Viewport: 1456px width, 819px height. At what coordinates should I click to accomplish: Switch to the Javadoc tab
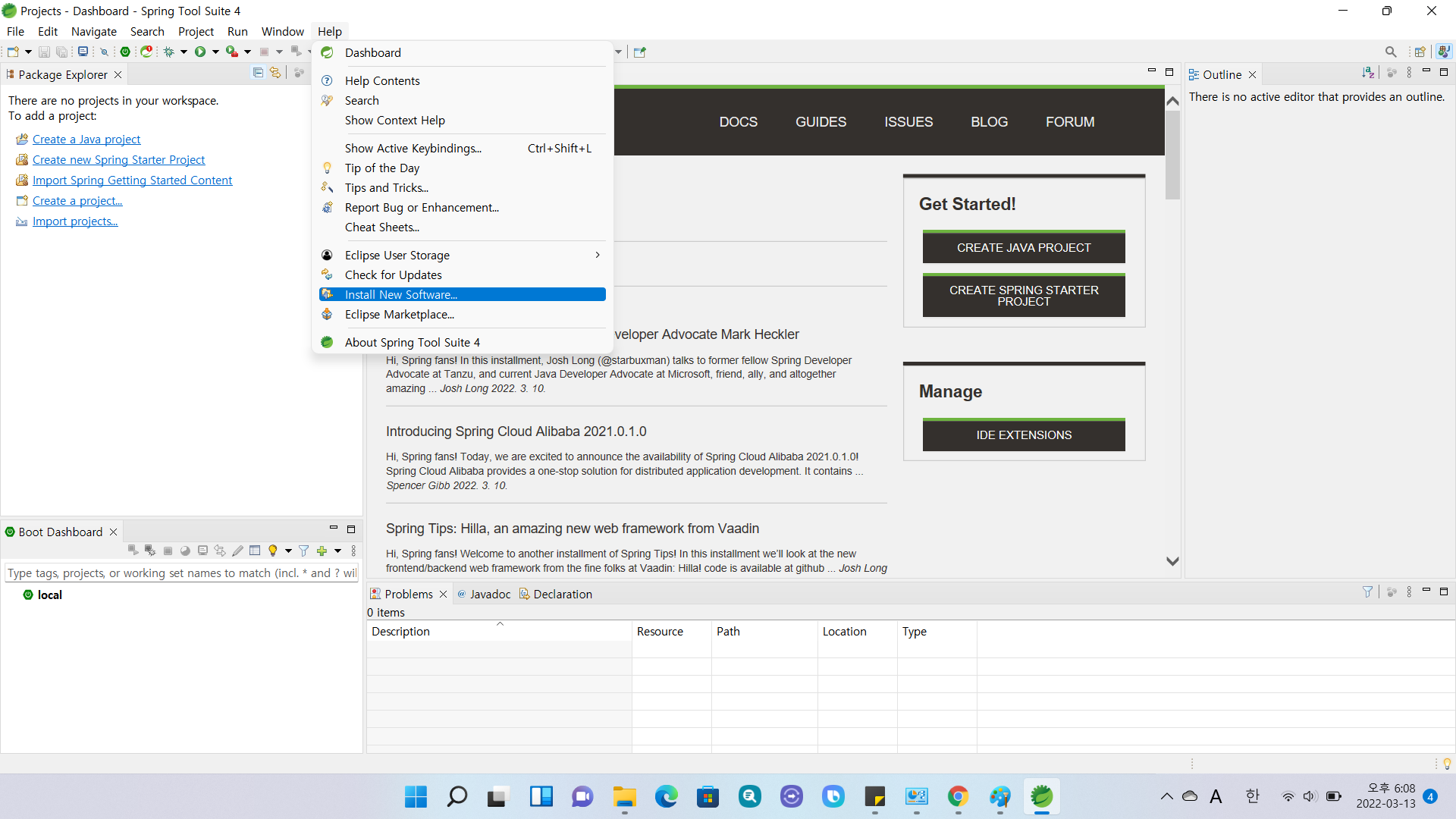pyautogui.click(x=490, y=594)
